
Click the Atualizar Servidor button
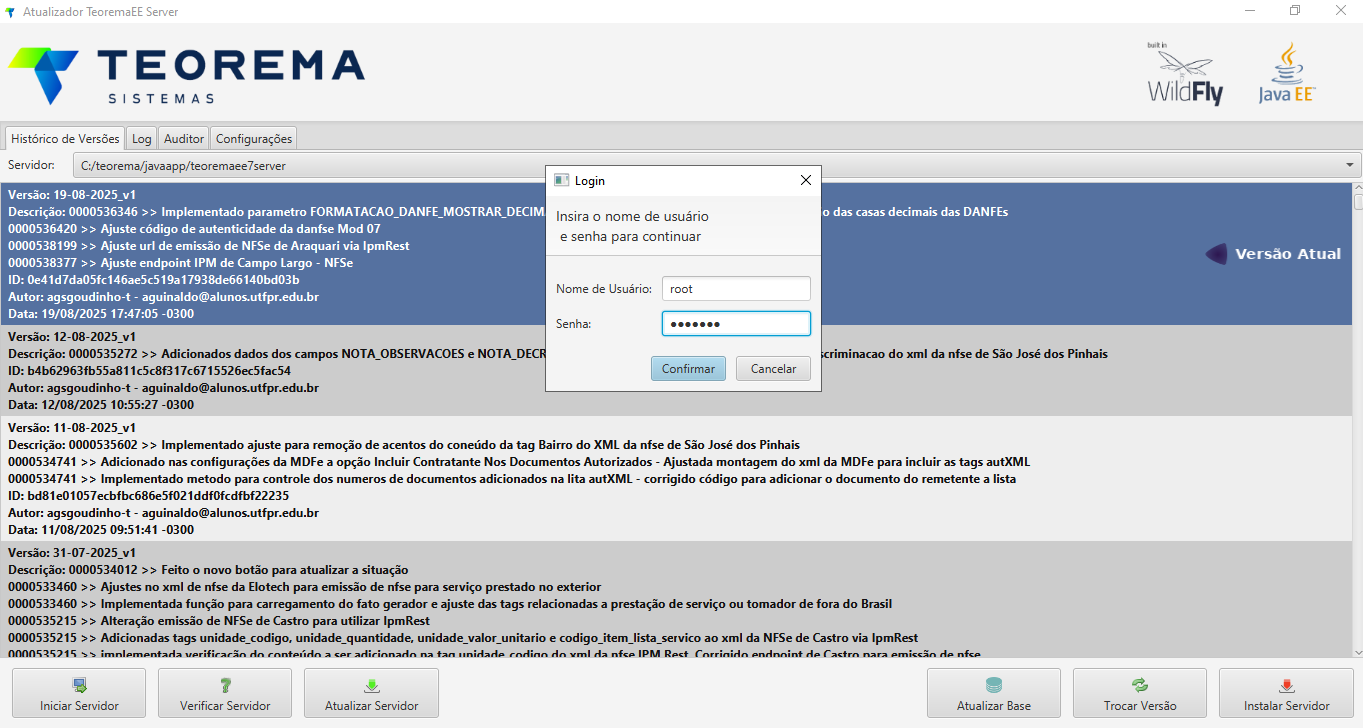click(371, 693)
